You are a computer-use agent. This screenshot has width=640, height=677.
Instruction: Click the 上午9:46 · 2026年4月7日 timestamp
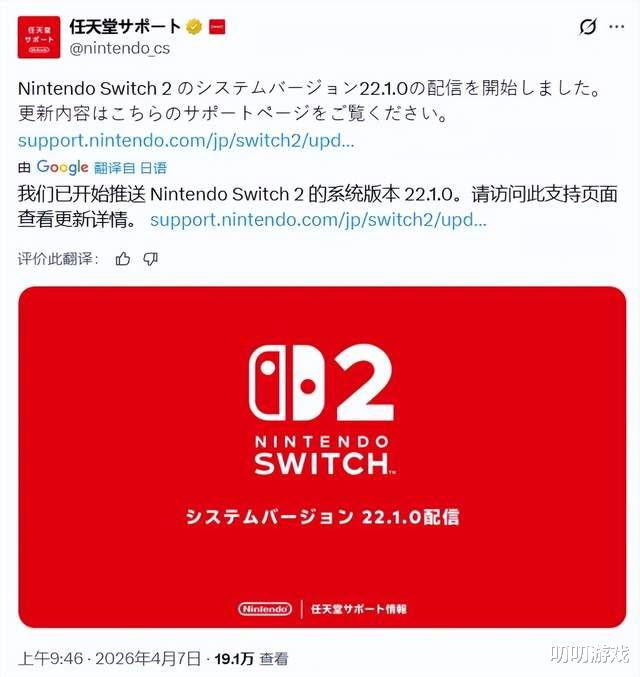point(110,659)
